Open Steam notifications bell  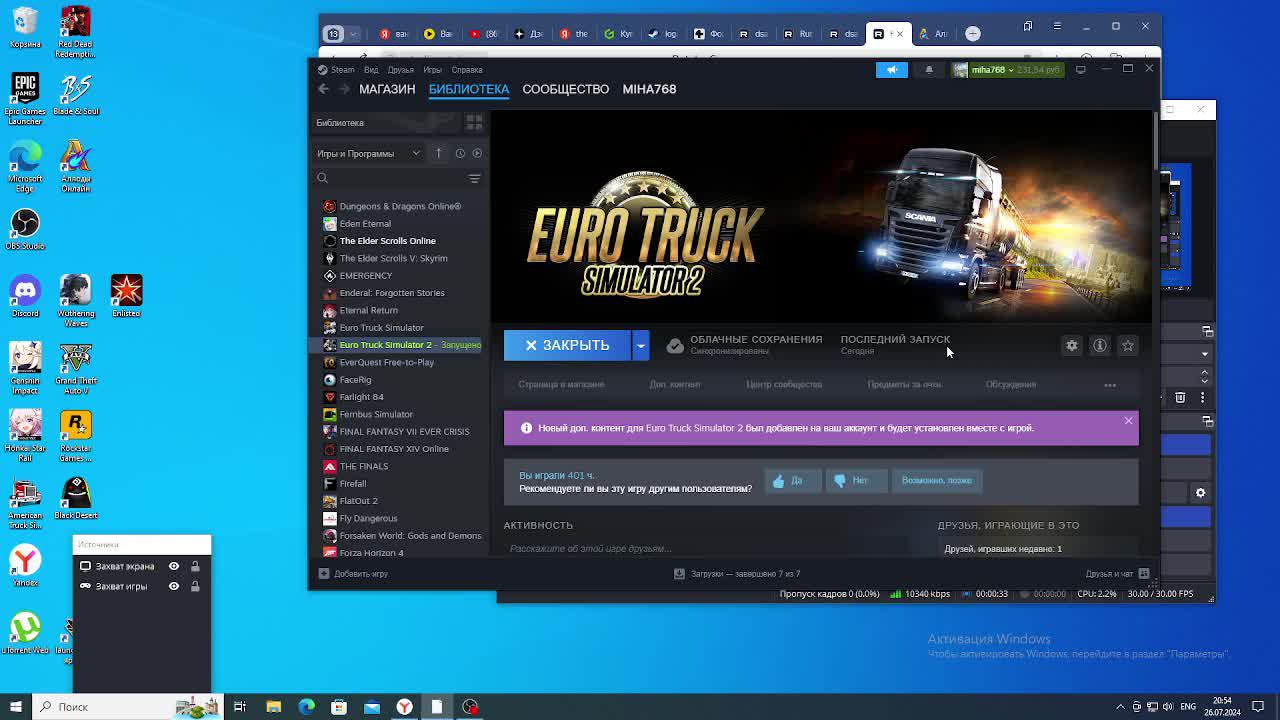click(x=929, y=70)
